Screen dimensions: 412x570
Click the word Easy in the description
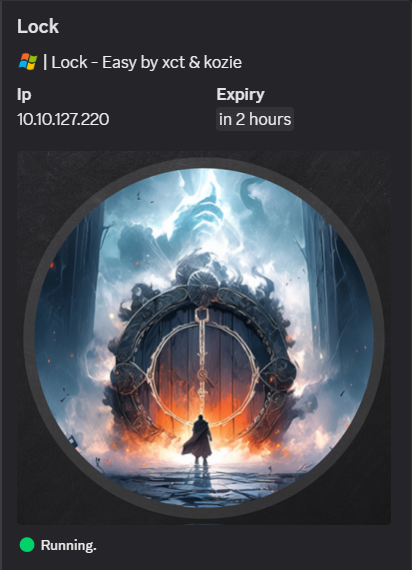120,62
